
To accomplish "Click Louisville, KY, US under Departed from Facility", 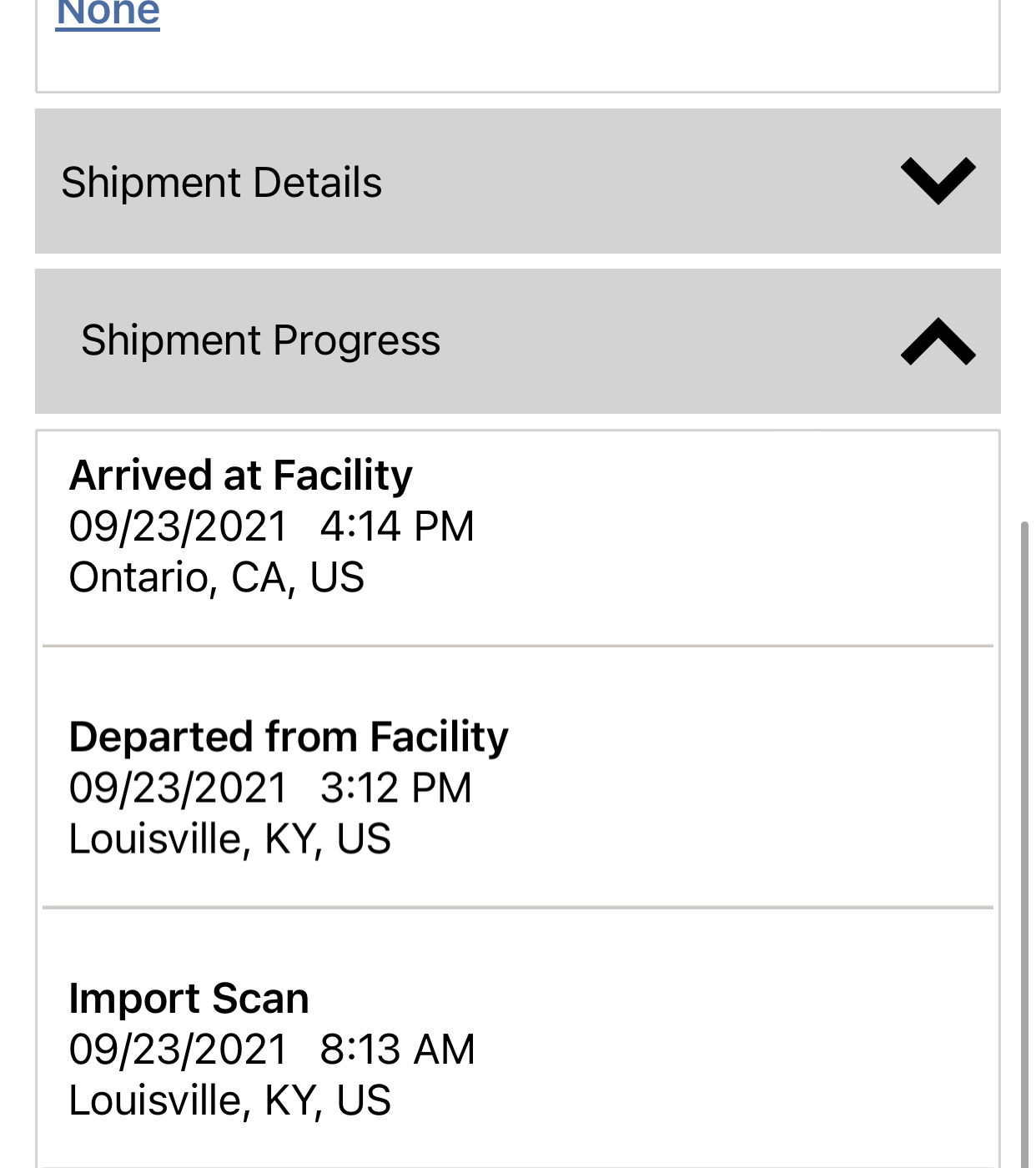I will click(229, 838).
